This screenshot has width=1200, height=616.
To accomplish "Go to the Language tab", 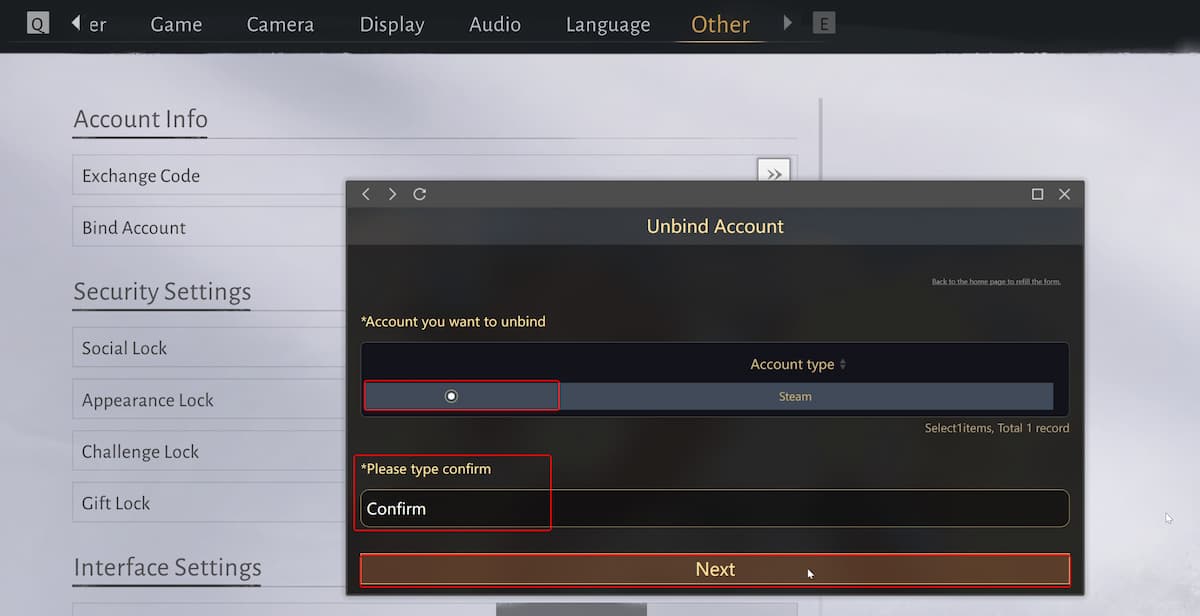I will 607,24.
